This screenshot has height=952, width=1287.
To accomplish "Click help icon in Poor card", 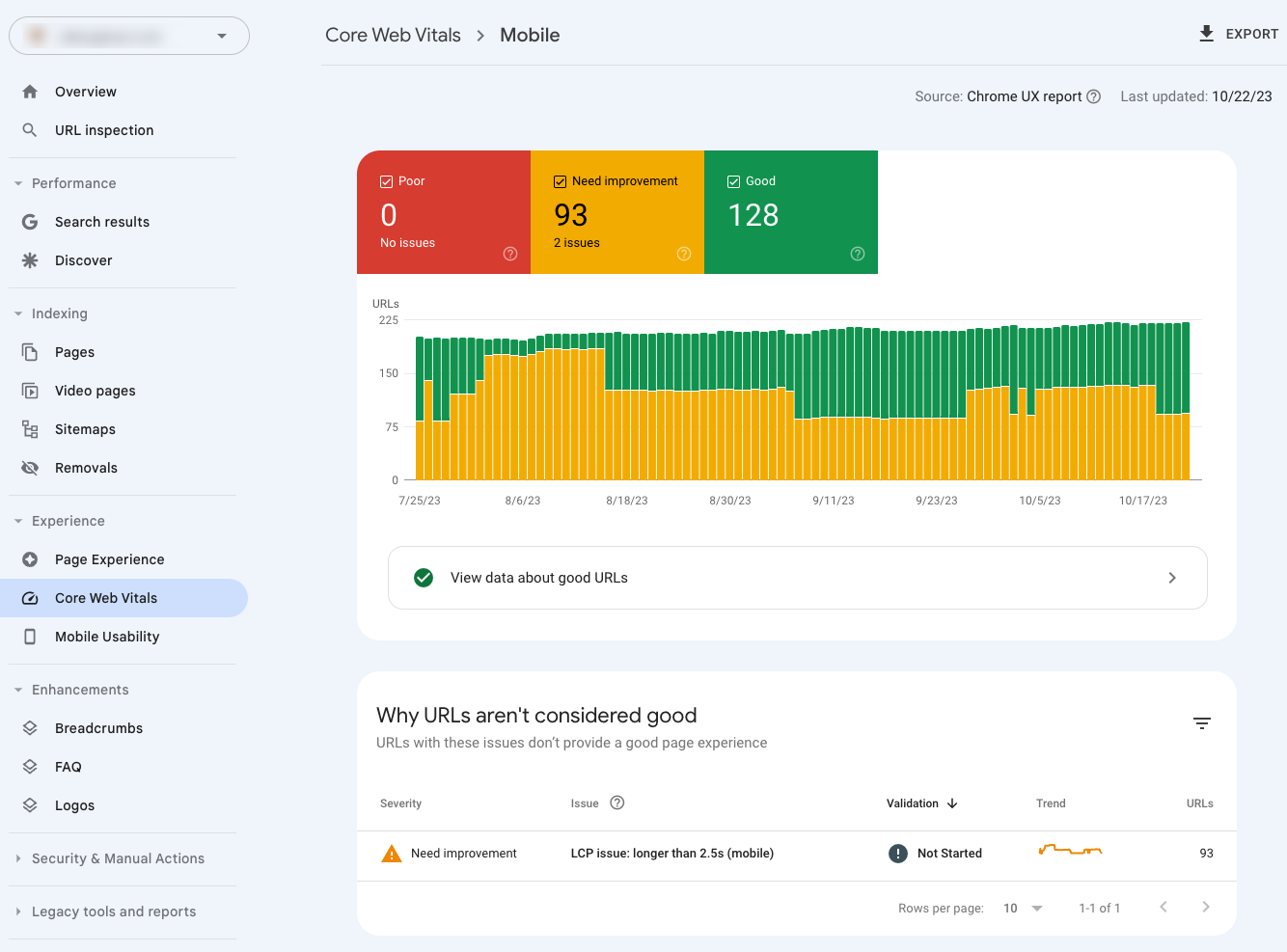I will click(510, 254).
